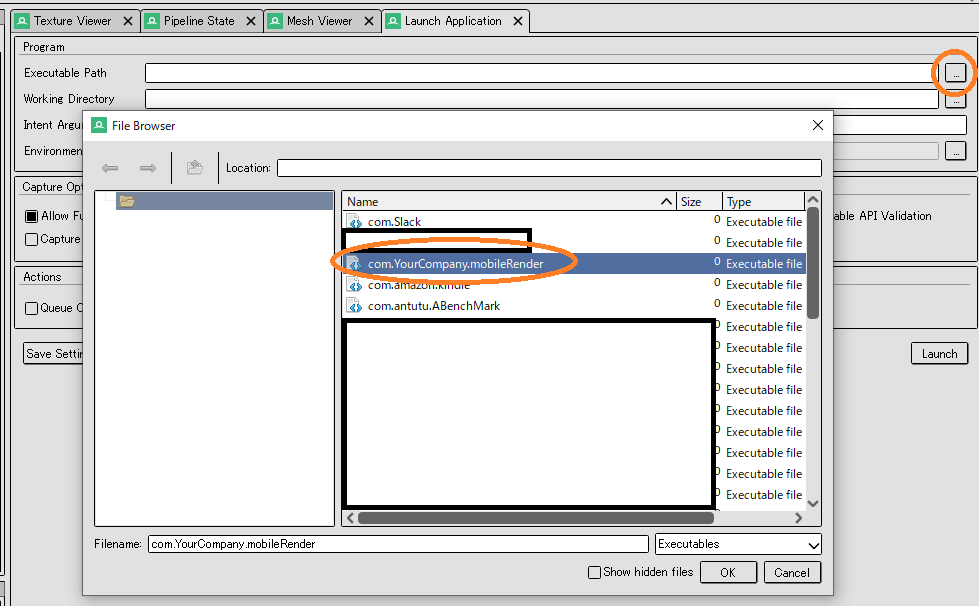Image resolution: width=979 pixels, height=606 pixels.
Task: Sort file list by Size column
Action: coord(699,202)
